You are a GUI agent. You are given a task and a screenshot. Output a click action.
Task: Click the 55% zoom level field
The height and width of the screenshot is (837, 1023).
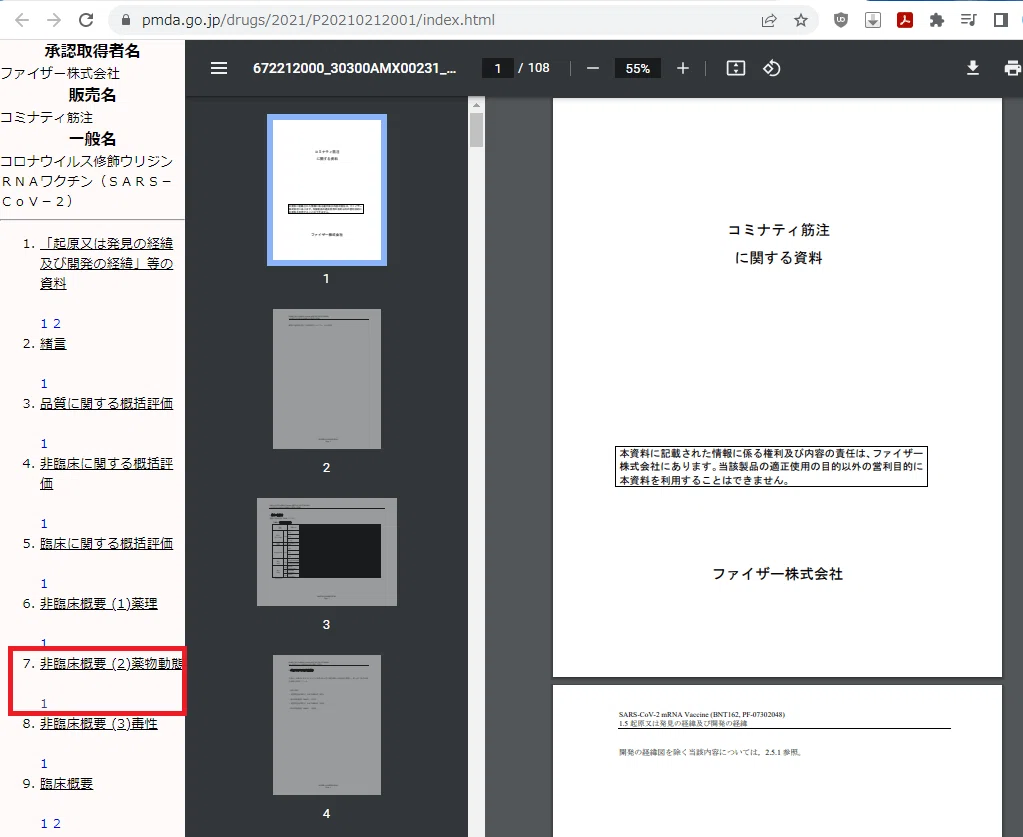pos(637,68)
